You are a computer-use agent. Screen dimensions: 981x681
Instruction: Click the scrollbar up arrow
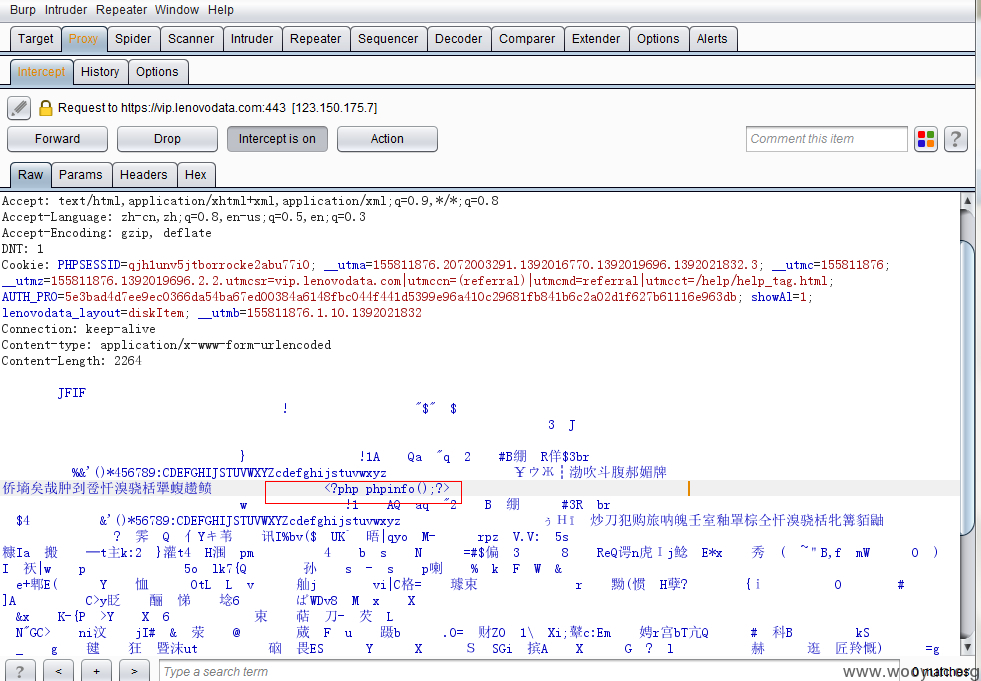968,201
